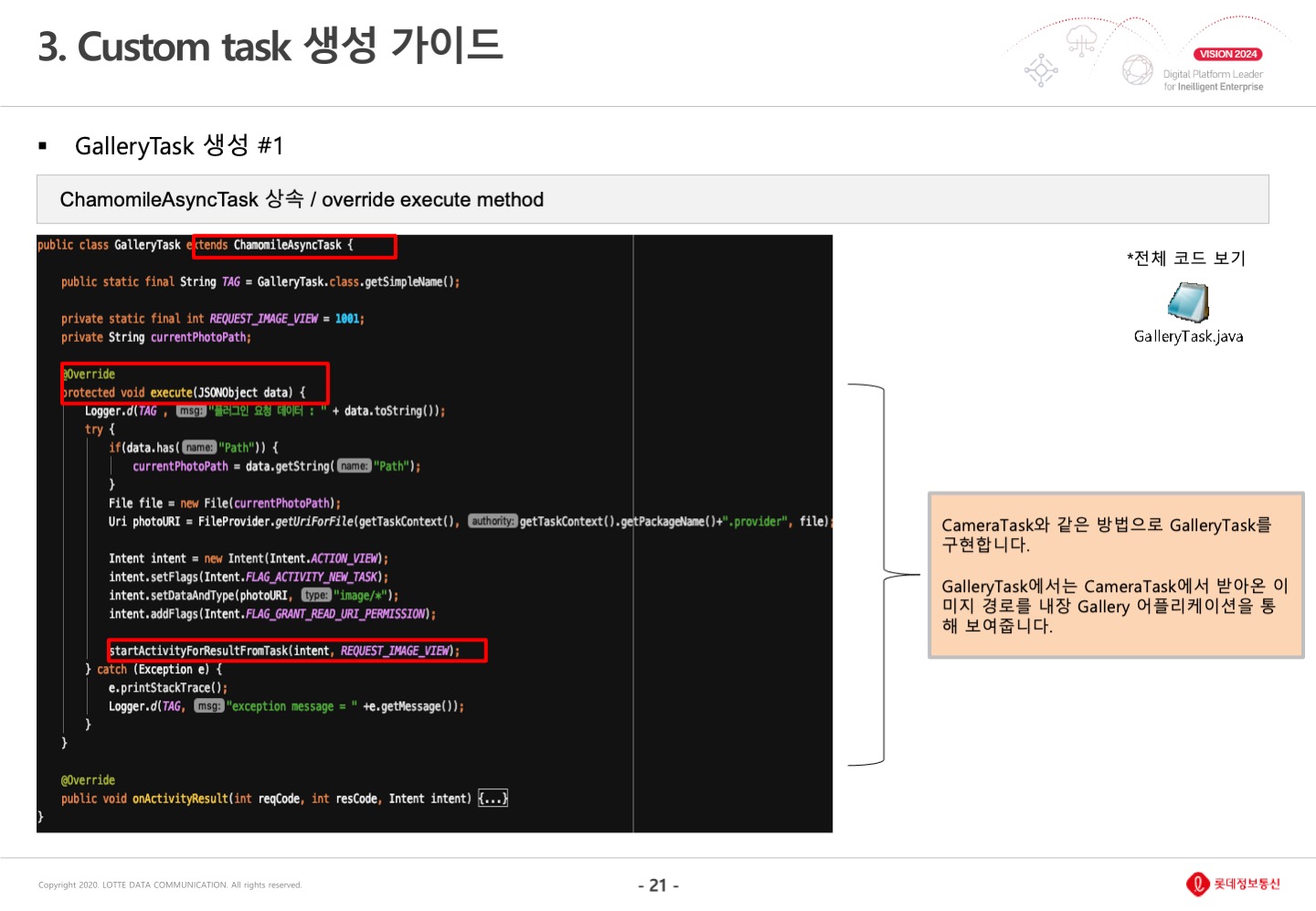1316x911 pixels.
Task: Click the cloud icon in header graphic
Action: 1082,41
